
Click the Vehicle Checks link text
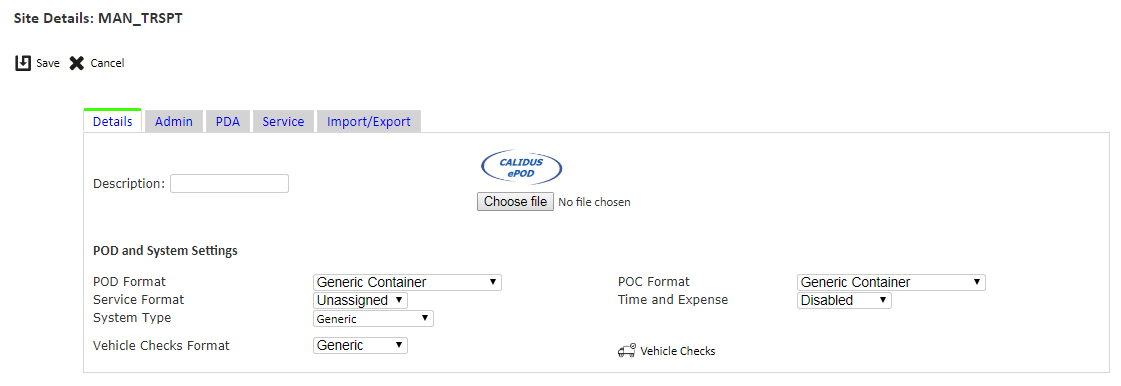pos(678,351)
